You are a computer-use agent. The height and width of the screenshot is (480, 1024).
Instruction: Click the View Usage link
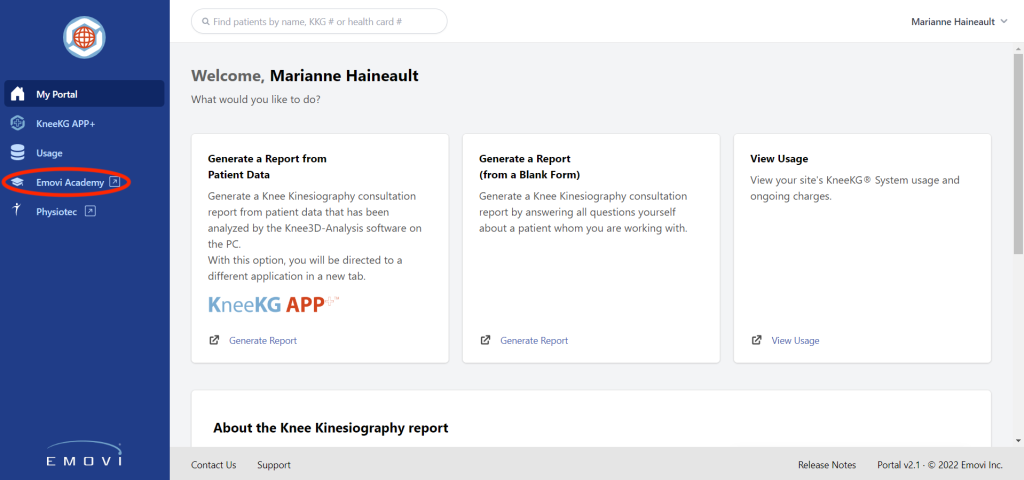click(795, 340)
